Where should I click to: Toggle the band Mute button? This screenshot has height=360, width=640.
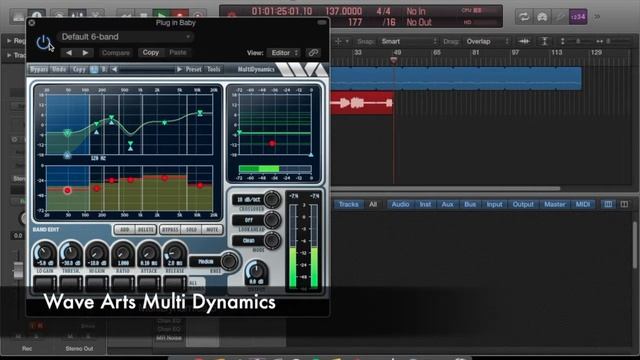coord(212,230)
